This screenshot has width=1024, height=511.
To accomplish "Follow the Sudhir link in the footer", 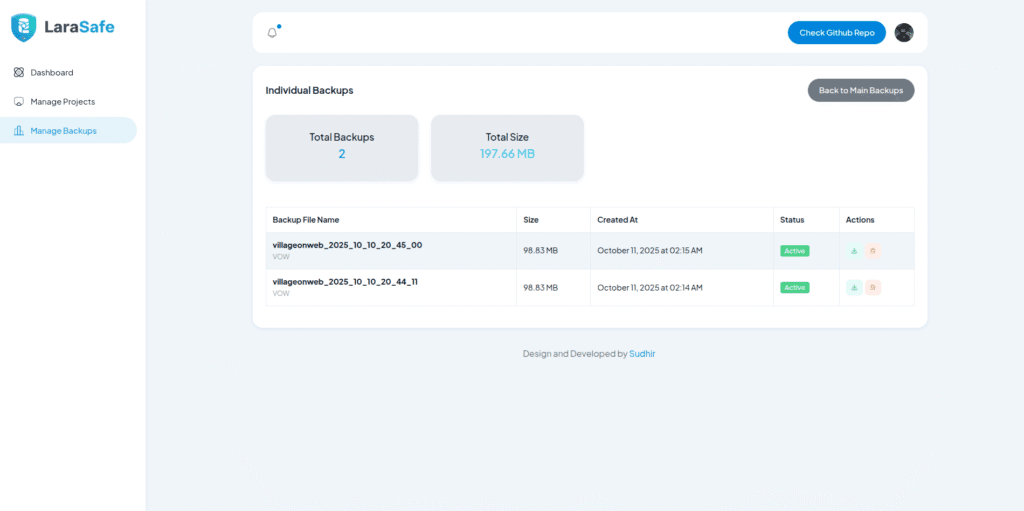I will (642, 354).
